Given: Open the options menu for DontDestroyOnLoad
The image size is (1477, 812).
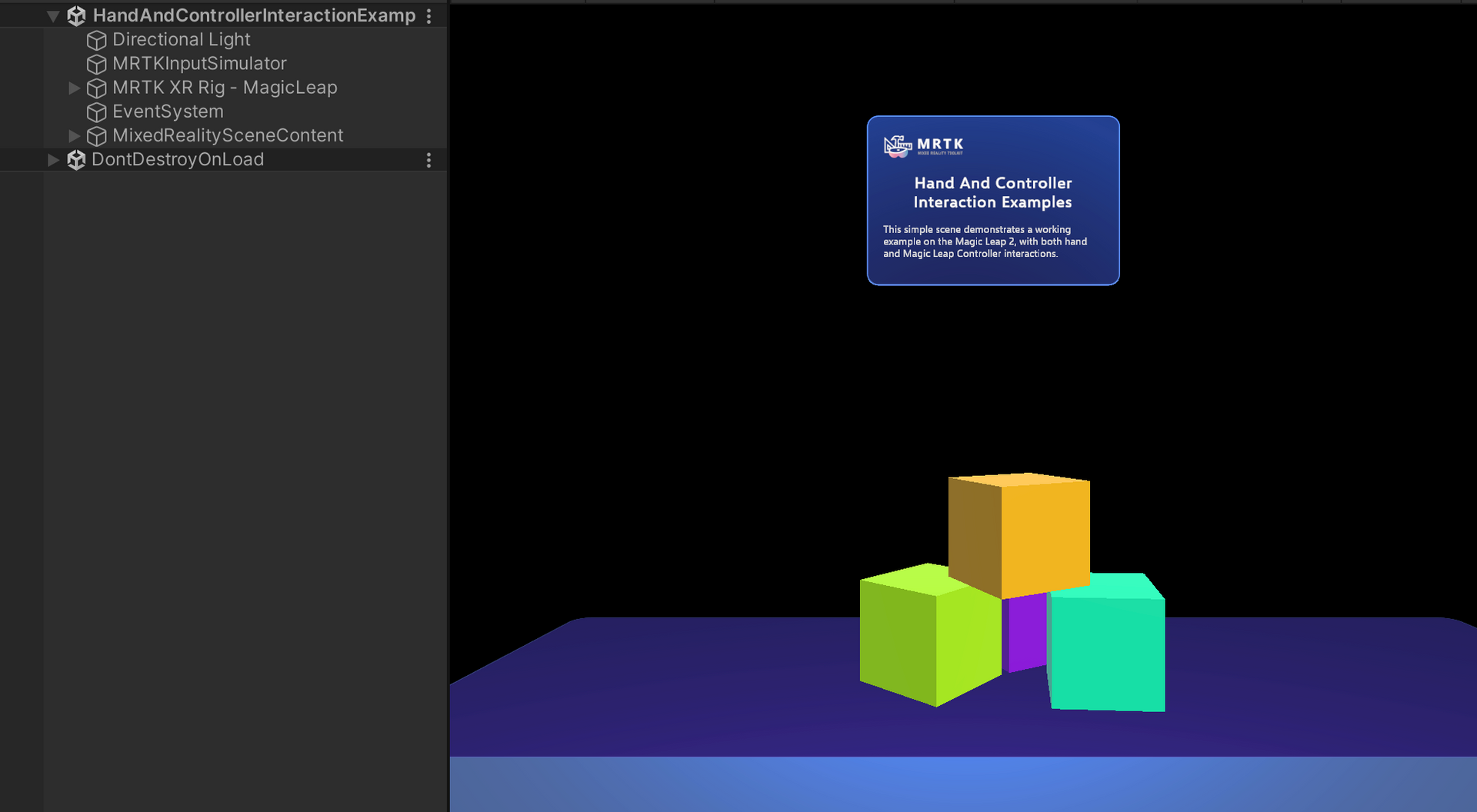Looking at the screenshot, I should [x=429, y=160].
